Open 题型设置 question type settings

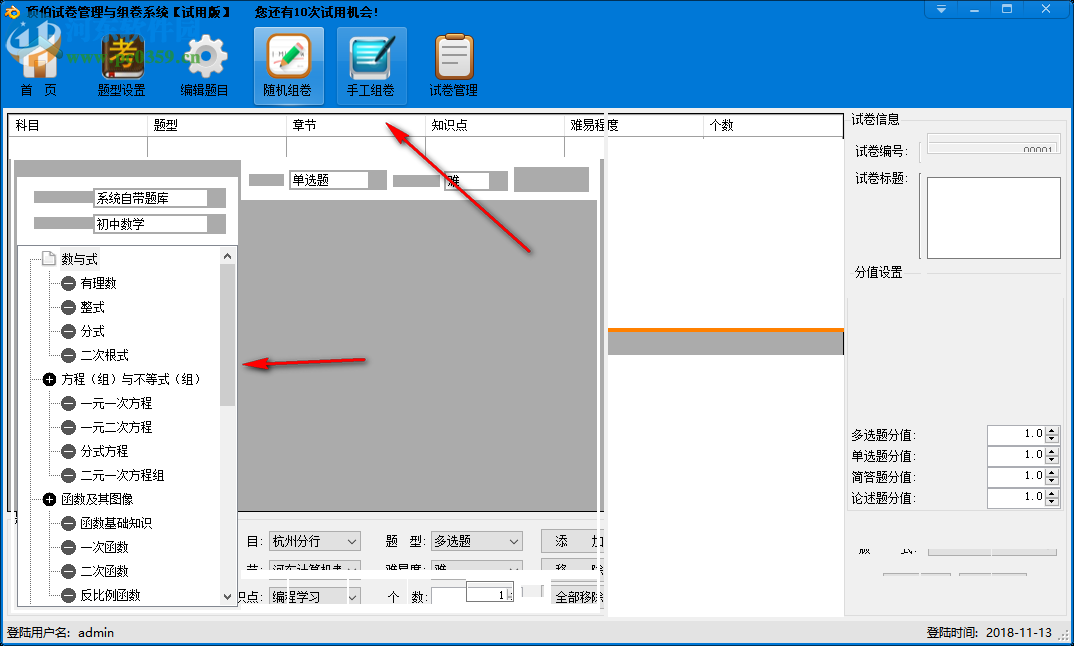(x=121, y=66)
